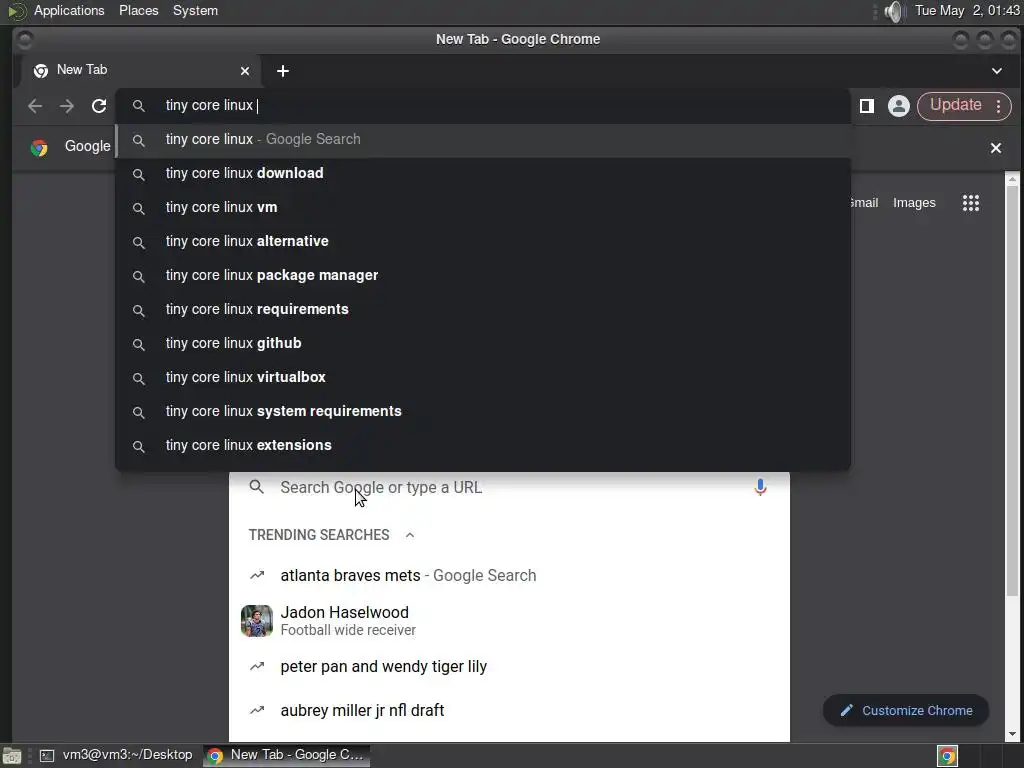Click the Update button
Viewport: 1024px width, 768px height.
(955, 105)
